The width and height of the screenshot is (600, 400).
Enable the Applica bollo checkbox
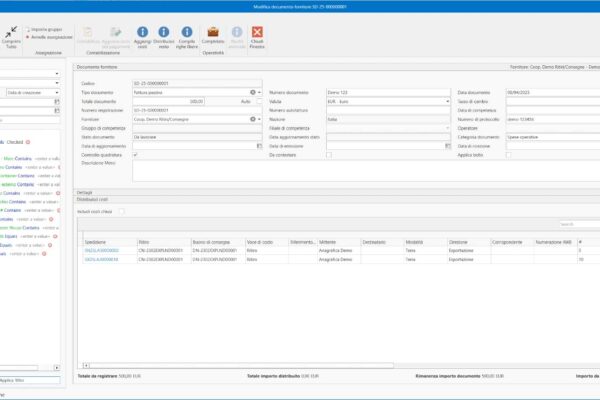(x=508, y=155)
